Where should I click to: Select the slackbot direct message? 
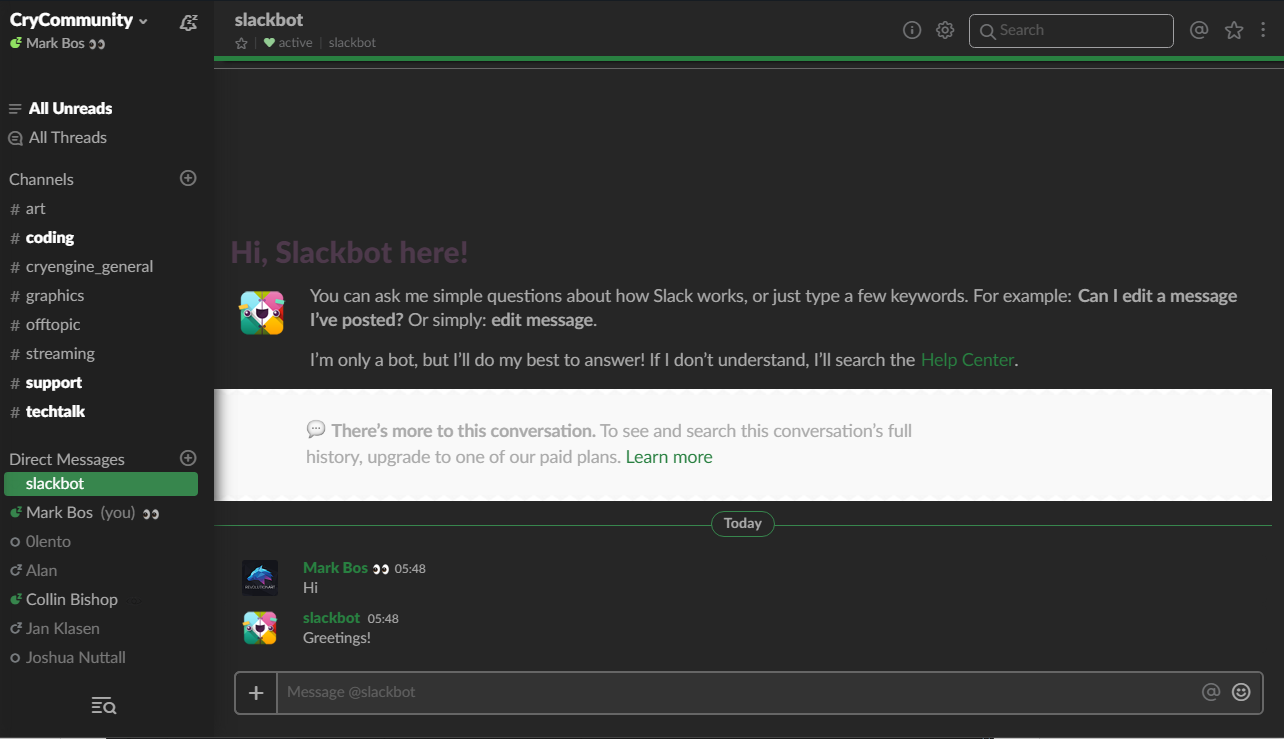[x=101, y=484]
